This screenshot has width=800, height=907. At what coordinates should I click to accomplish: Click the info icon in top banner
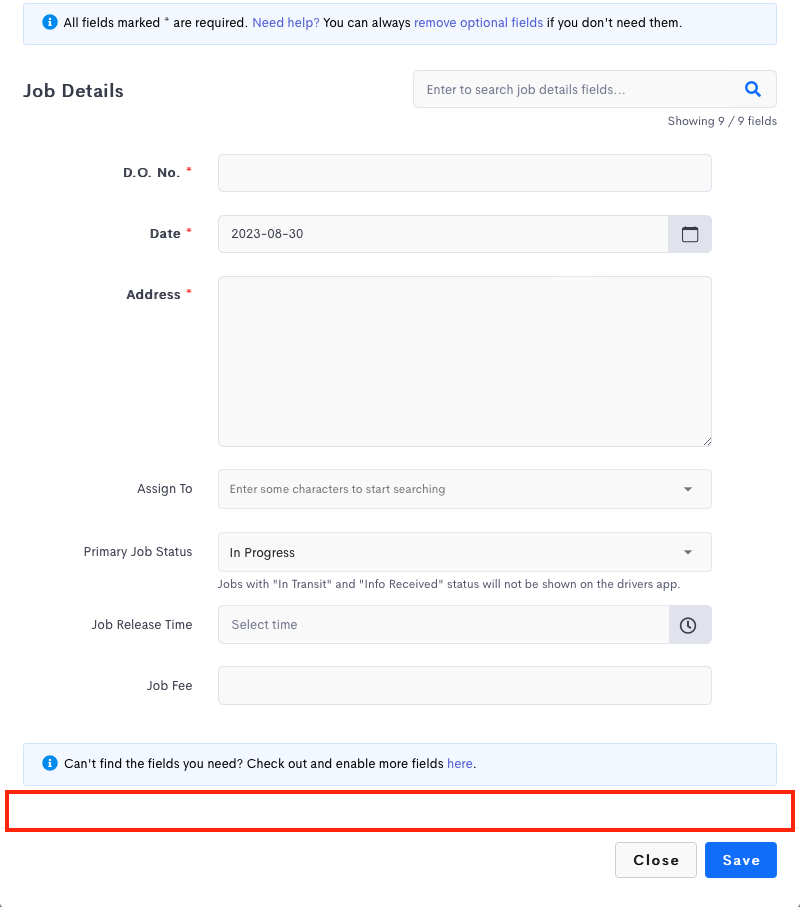click(50, 22)
